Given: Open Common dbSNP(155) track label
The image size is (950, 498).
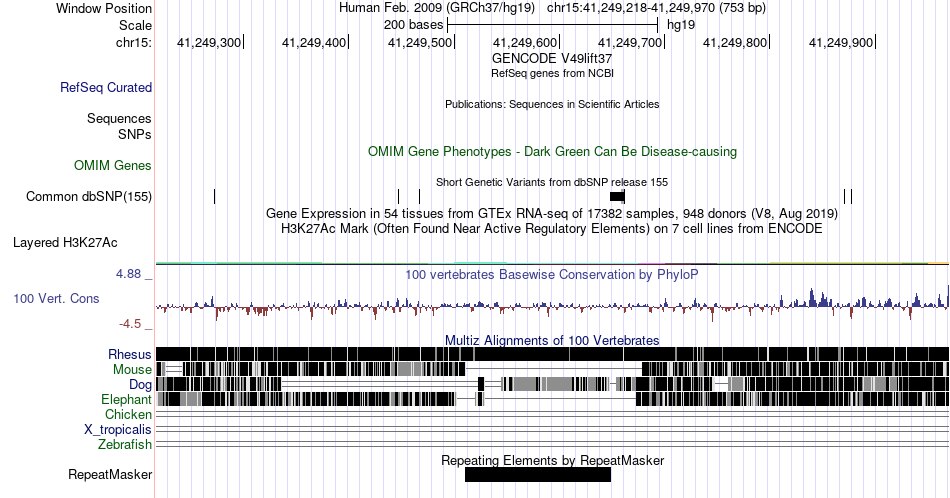Looking at the screenshot, I should tap(89, 196).
